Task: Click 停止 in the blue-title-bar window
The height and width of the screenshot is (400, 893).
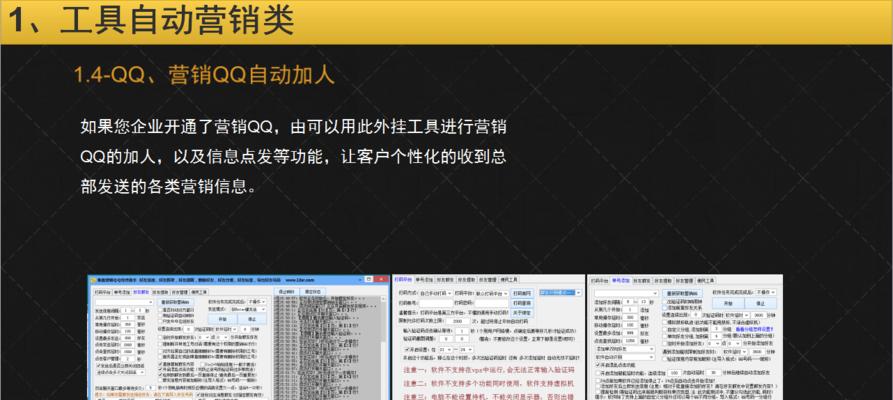Action: [x=252, y=320]
